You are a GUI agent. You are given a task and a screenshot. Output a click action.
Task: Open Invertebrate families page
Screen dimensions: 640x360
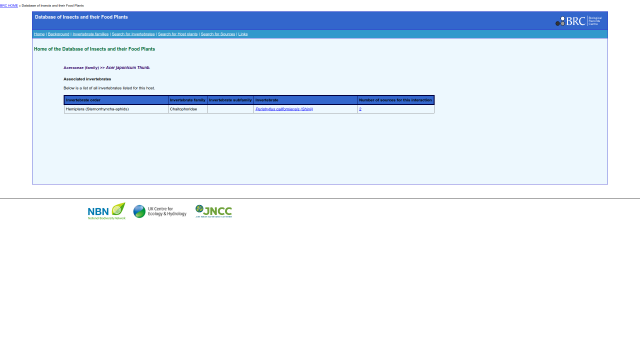91,34
